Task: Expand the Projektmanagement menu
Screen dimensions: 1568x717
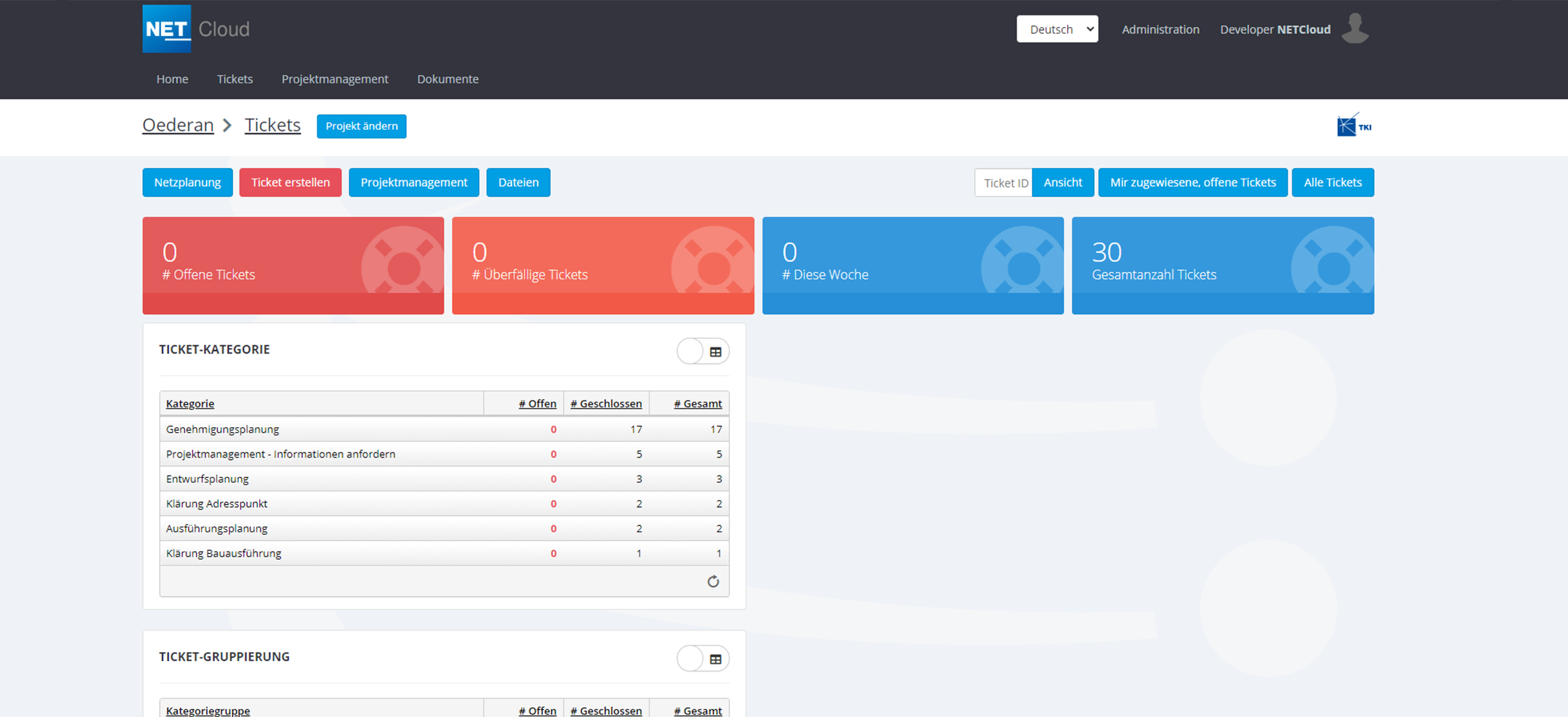Action: [x=334, y=78]
